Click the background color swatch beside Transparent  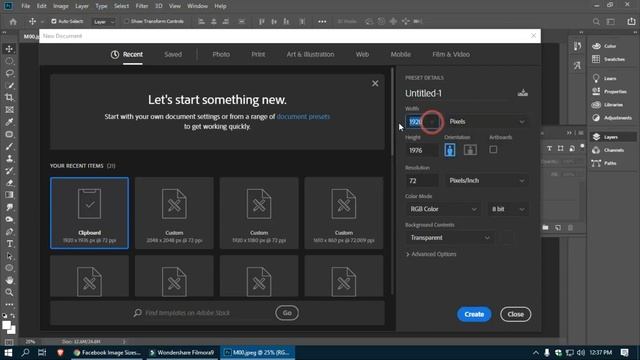click(507, 238)
